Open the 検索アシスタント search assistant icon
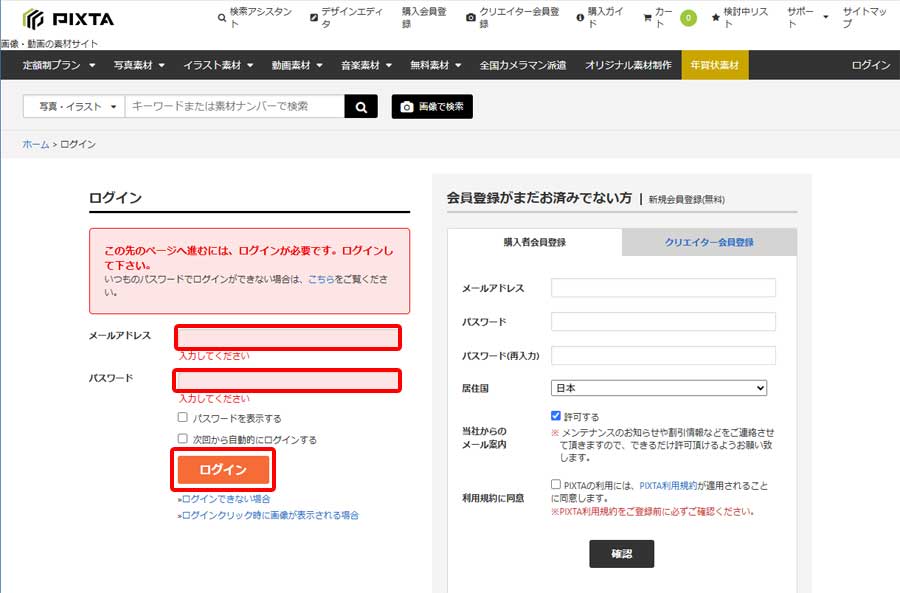 click(x=222, y=17)
